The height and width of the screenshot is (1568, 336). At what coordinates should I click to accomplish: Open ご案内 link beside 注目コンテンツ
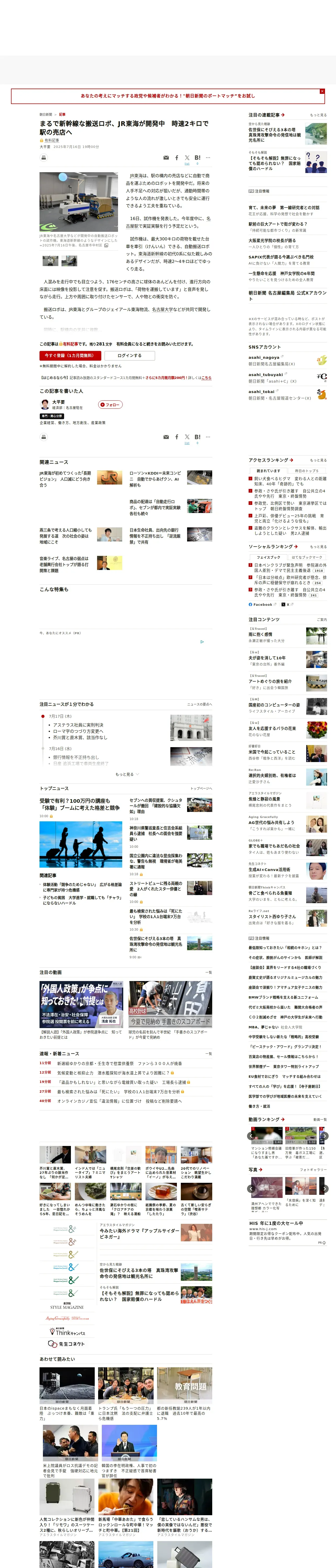pos(321,620)
